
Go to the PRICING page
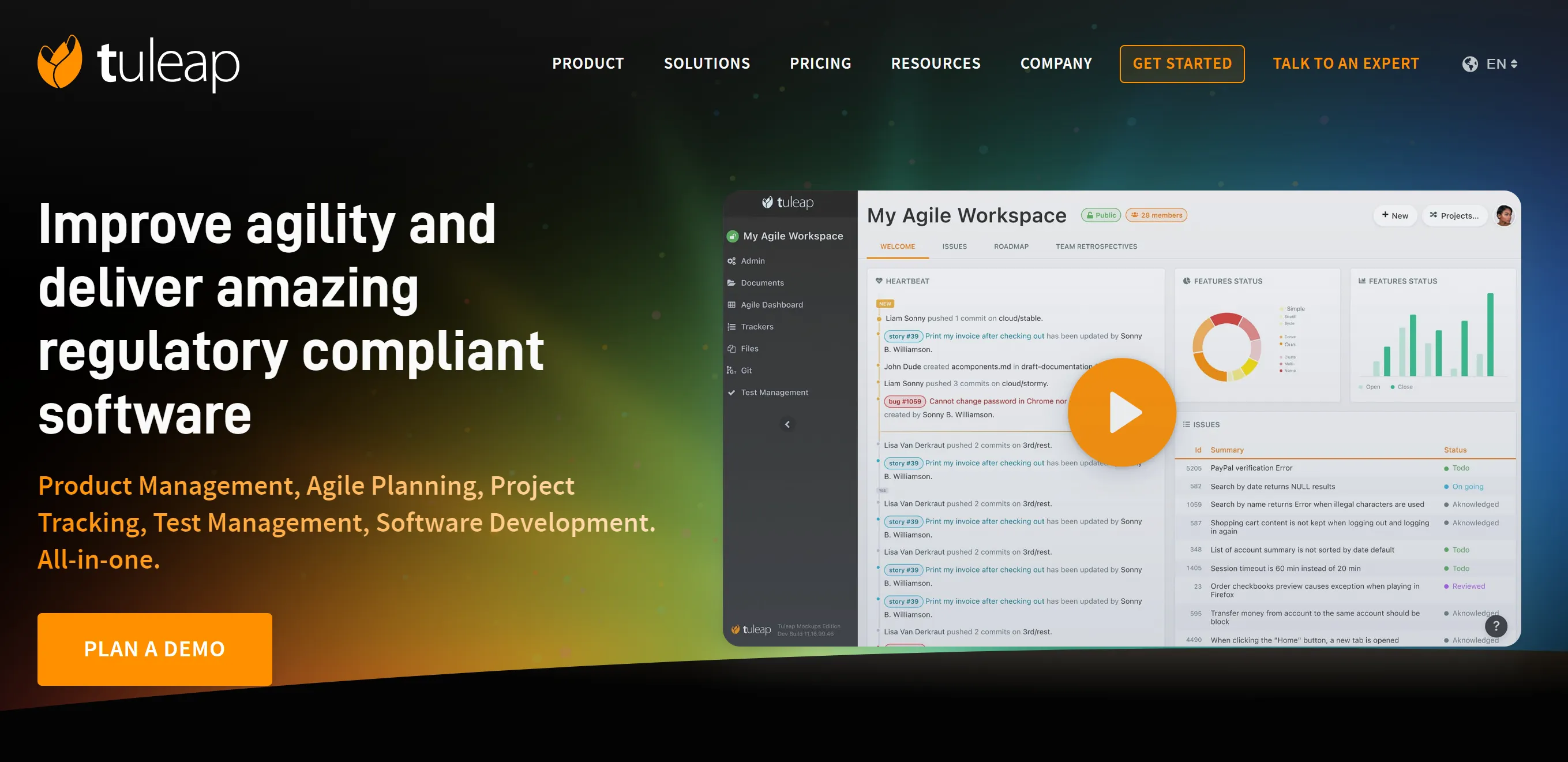click(820, 63)
